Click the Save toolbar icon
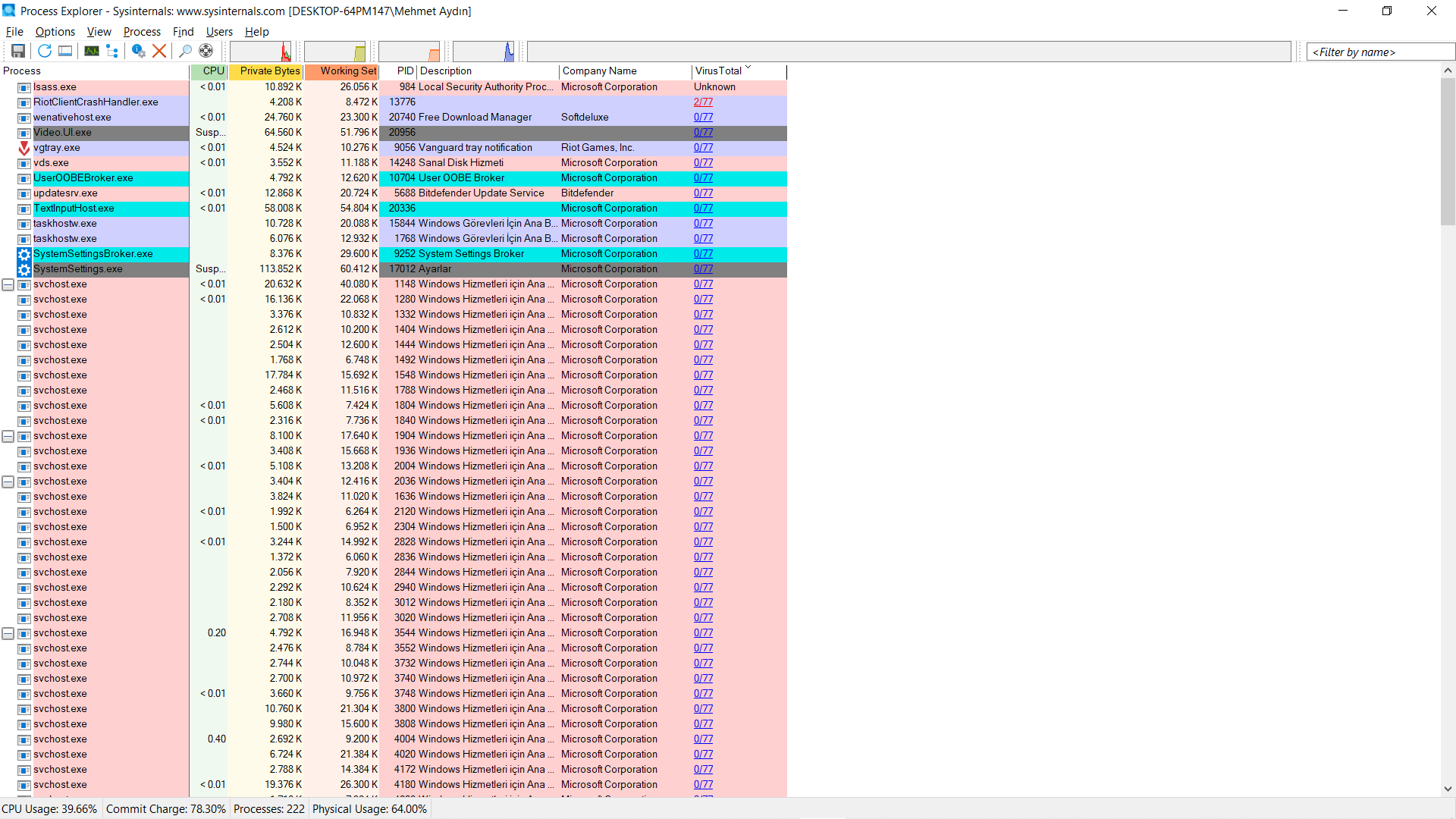This screenshot has height=819, width=1456. click(x=18, y=51)
